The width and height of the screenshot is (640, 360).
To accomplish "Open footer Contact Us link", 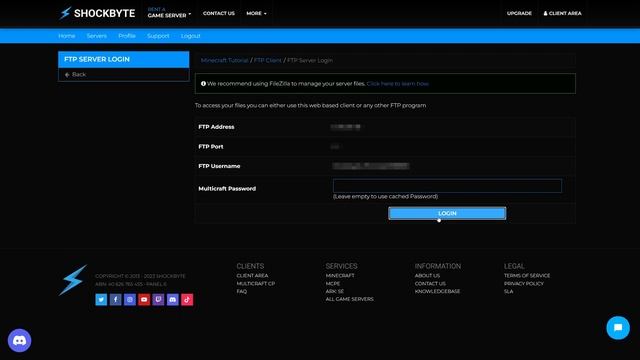I will point(430,283).
